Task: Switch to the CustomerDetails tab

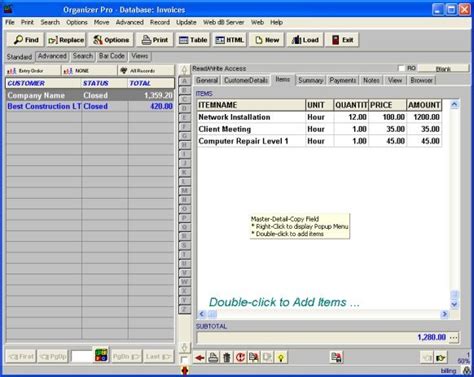Action: pyautogui.click(x=246, y=80)
